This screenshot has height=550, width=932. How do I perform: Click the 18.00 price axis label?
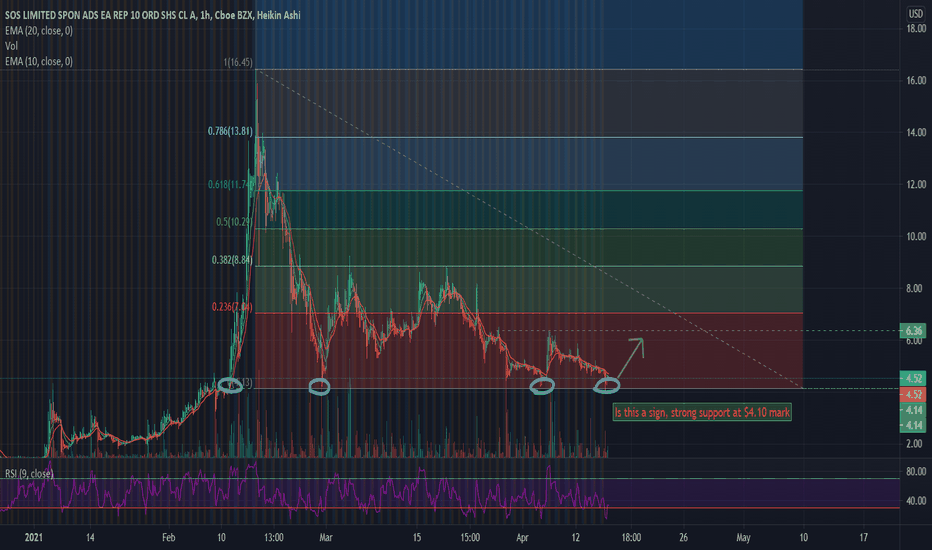tap(916, 28)
